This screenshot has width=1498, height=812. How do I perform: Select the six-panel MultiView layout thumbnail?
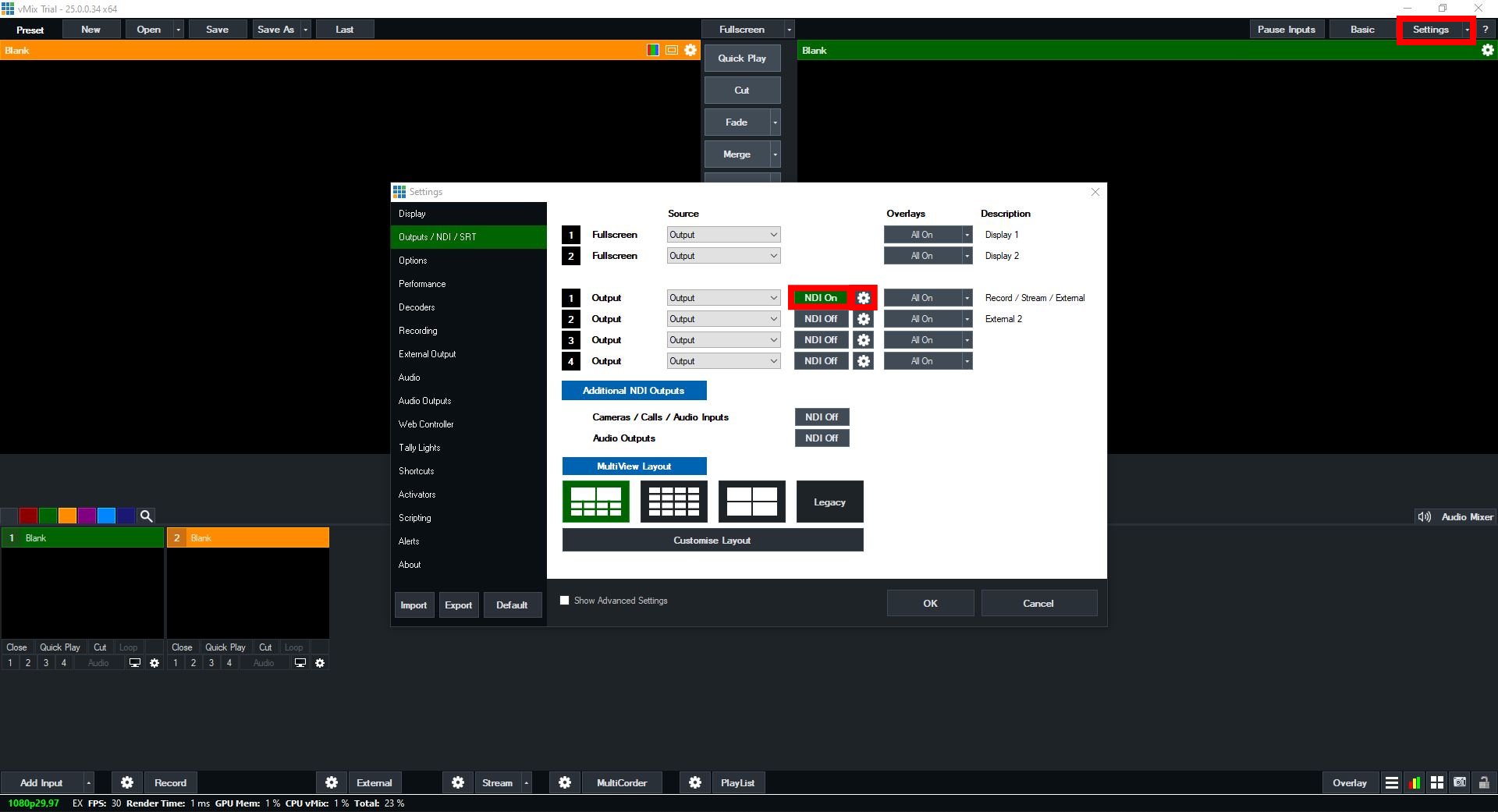click(596, 502)
